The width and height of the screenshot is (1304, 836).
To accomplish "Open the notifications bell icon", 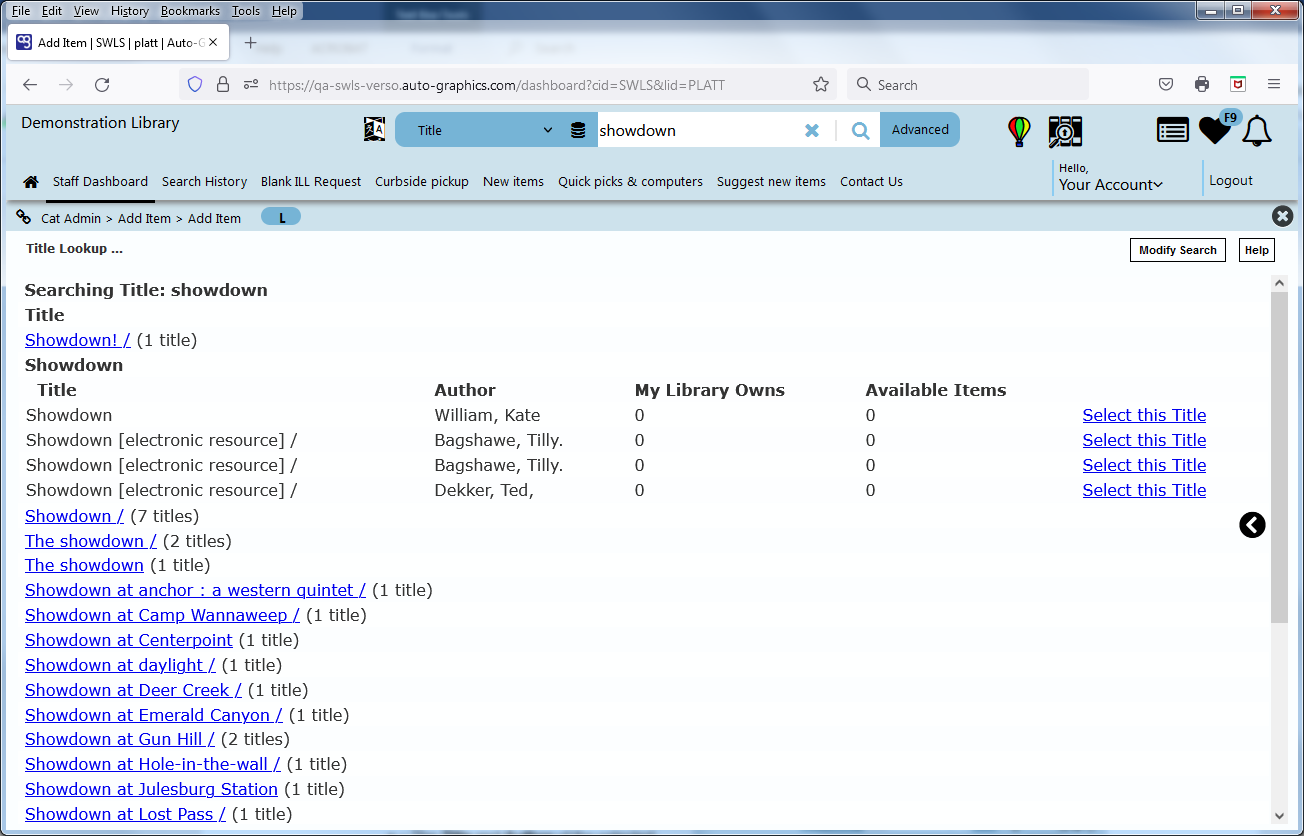I will click(1257, 131).
